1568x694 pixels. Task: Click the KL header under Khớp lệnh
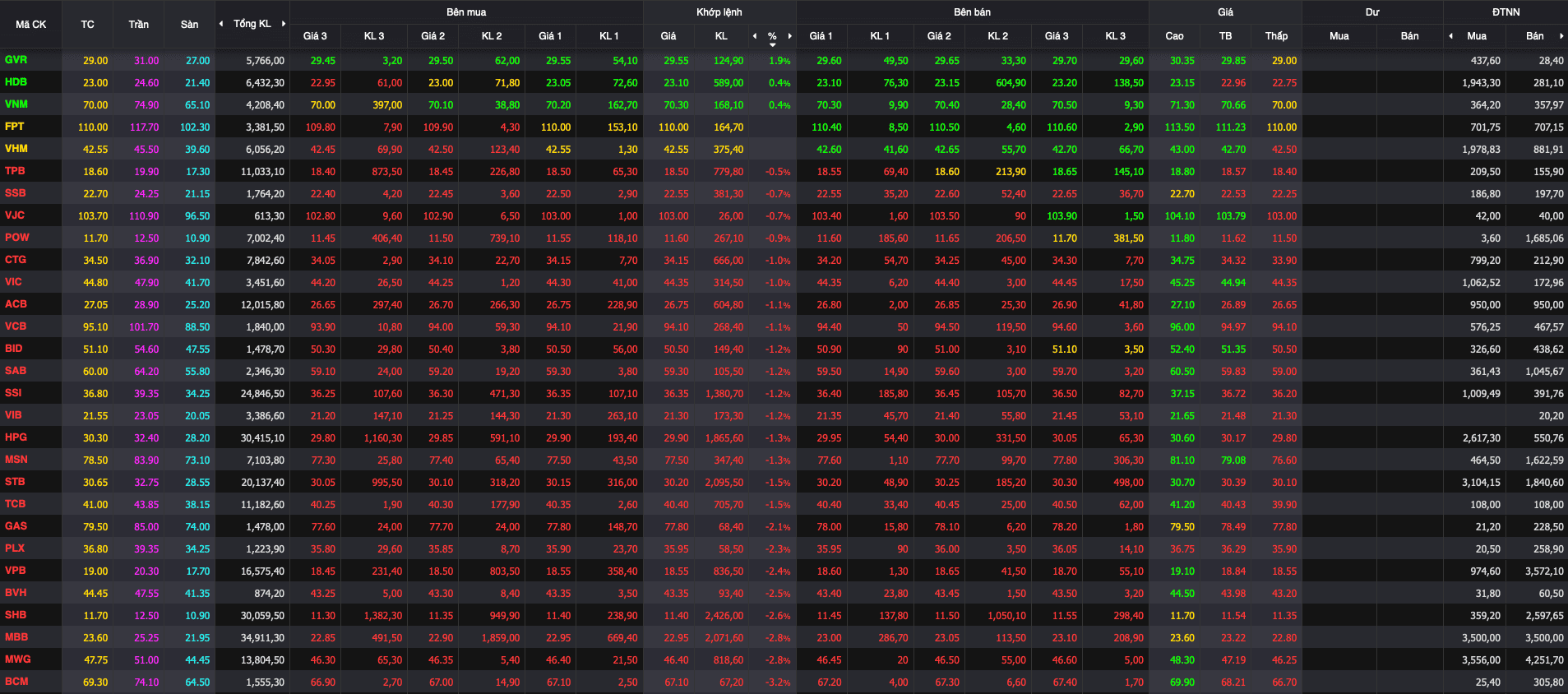point(721,36)
